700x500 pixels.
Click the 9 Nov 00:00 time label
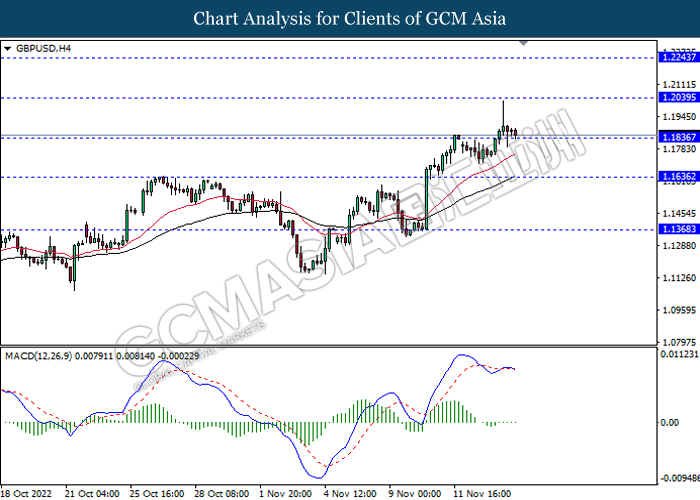pyautogui.click(x=415, y=494)
